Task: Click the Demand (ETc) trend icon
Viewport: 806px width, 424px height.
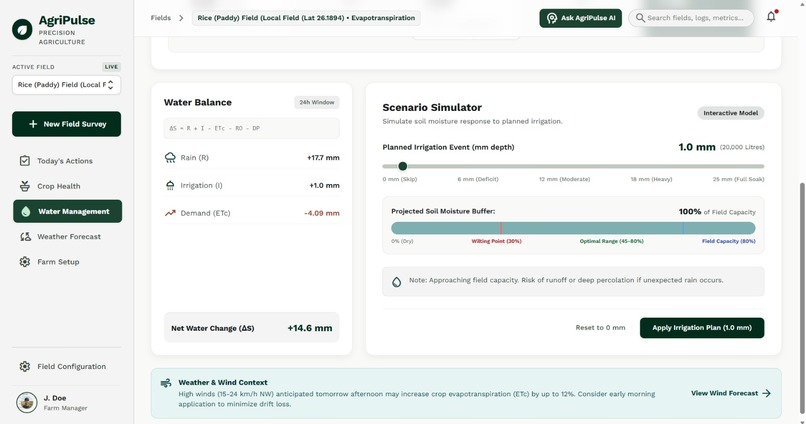Action: click(x=170, y=213)
